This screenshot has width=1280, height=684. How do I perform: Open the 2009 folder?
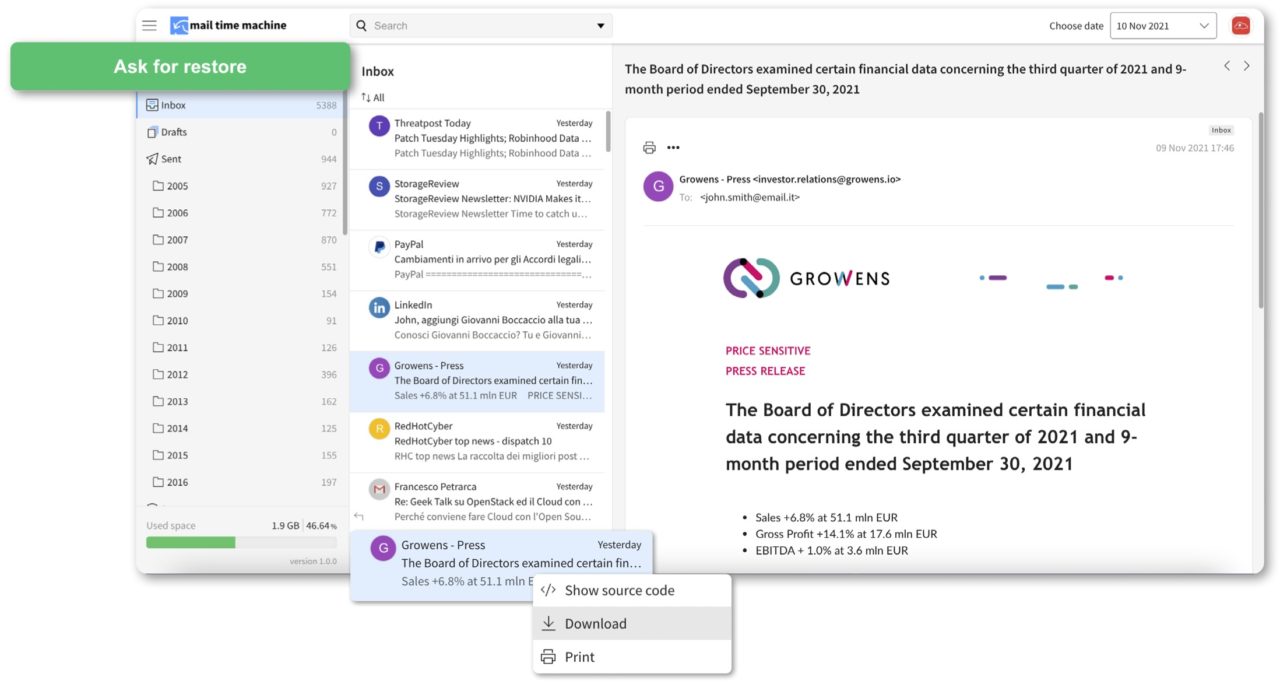(x=240, y=294)
